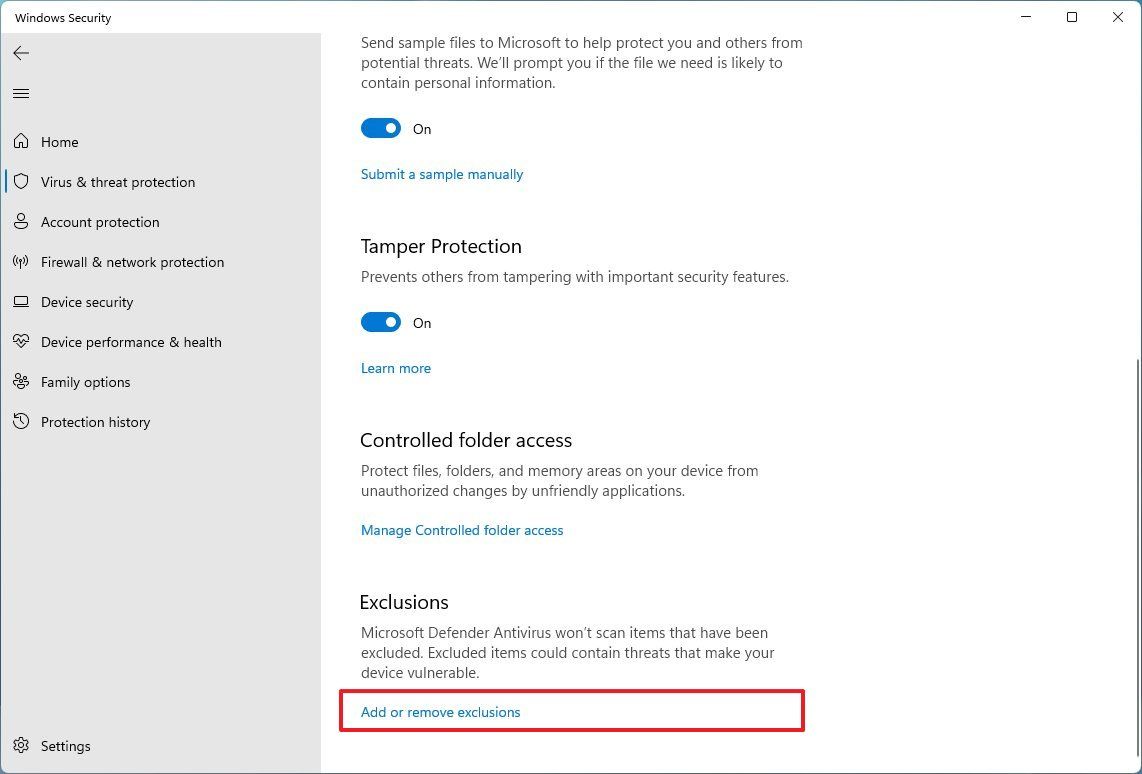Click the Protection history clock icon
The width and height of the screenshot is (1142, 774).
21,422
